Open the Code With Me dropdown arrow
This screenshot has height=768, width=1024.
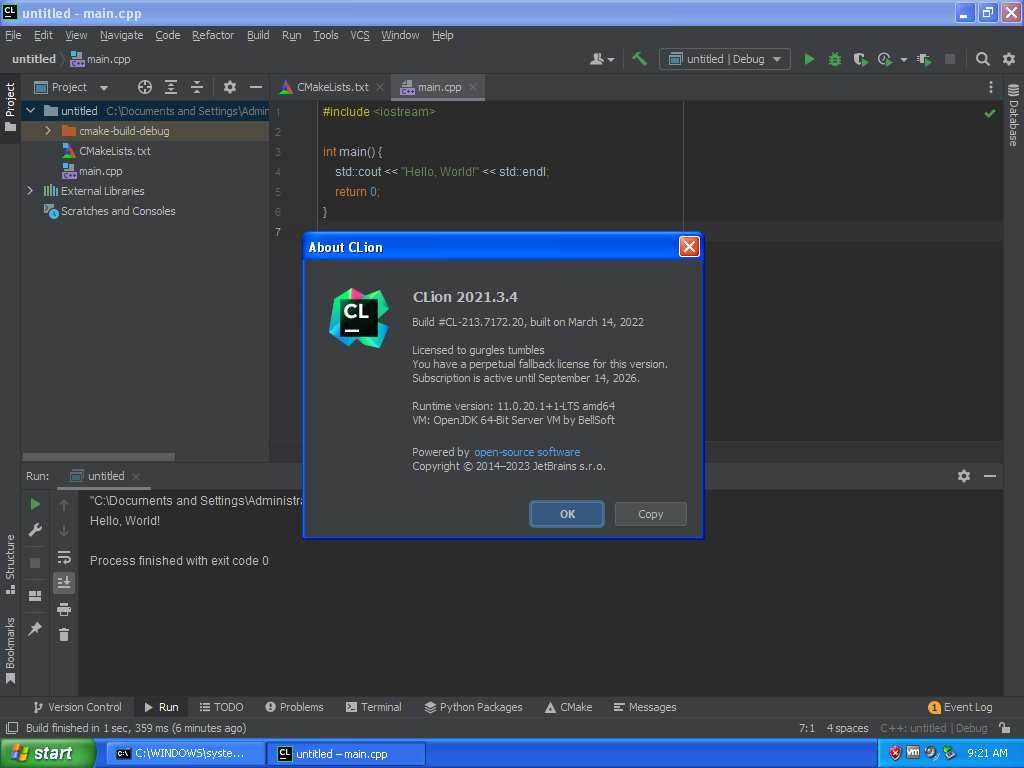click(611, 59)
